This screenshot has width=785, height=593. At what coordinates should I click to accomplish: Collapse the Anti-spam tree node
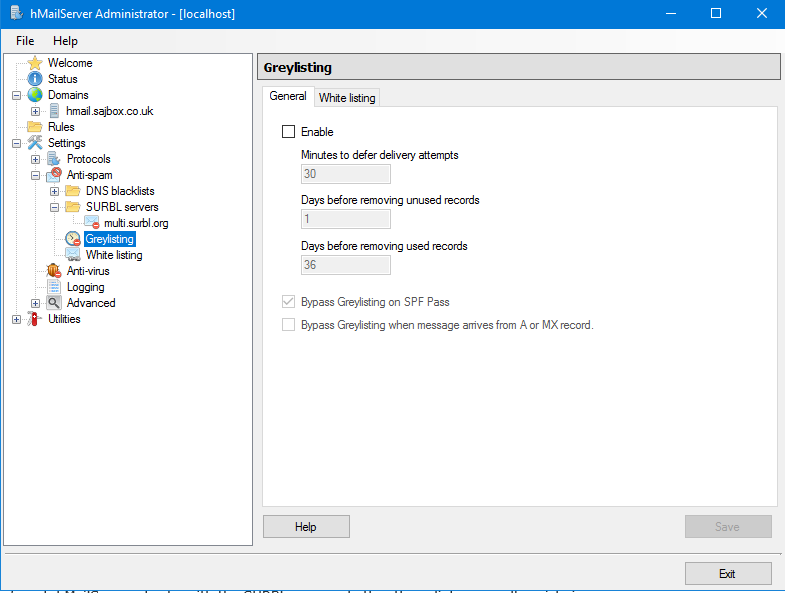[x=36, y=175]
